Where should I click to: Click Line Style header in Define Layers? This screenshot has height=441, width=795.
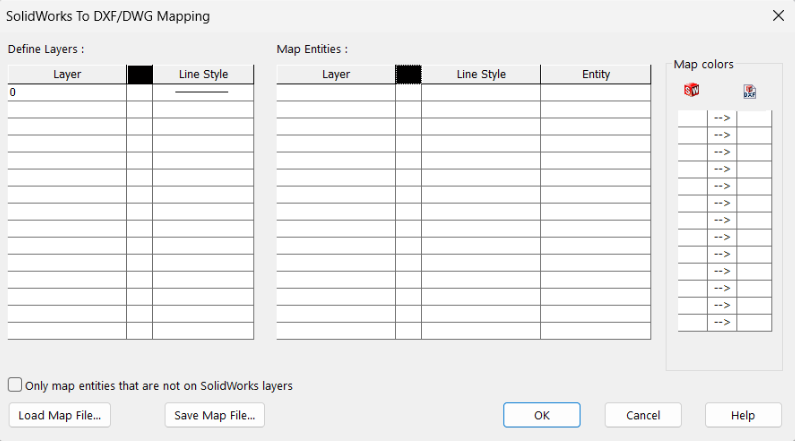pos(203,74)
